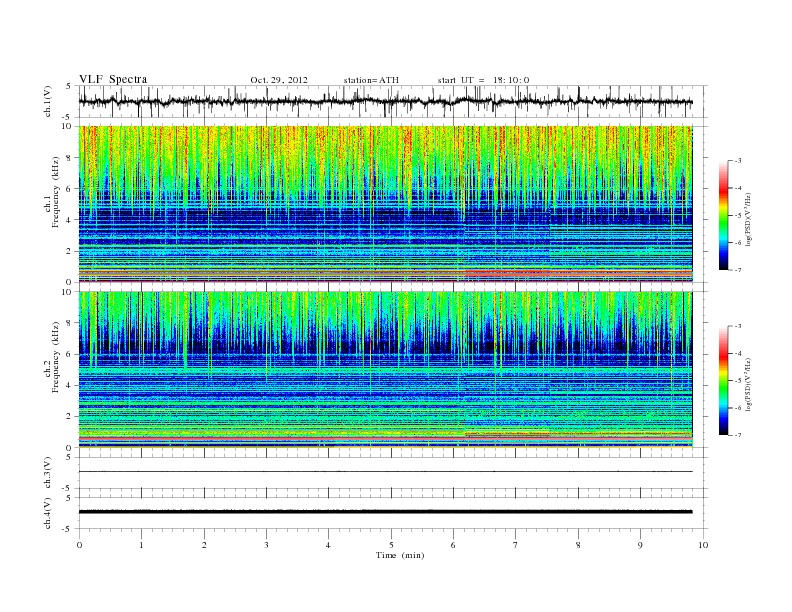Click the "4" tick on time axis
The width and height of the screenshot is (792, 612).
(x=328, y=545)
